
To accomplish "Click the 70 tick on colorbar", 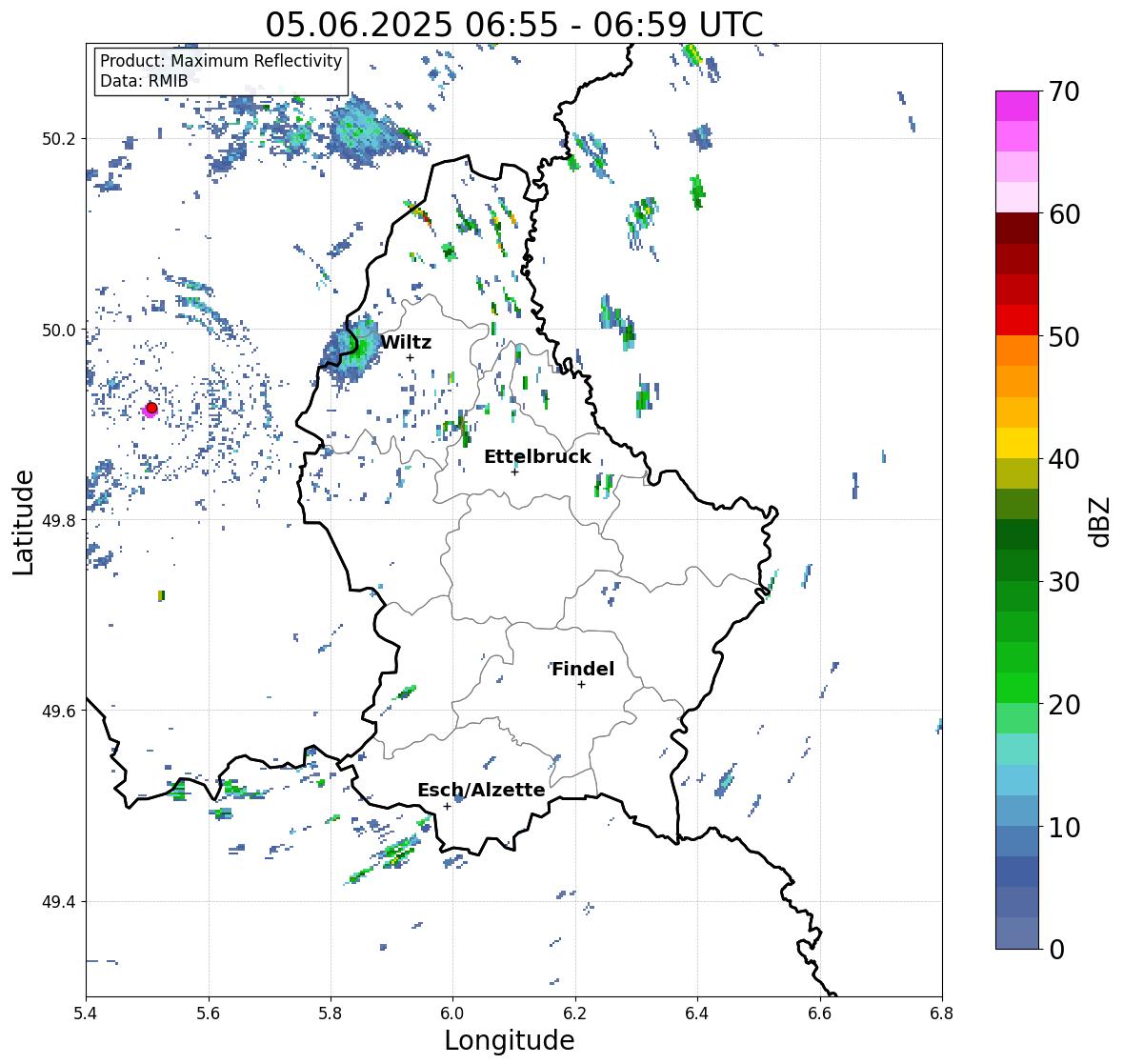I will [1064, 91].
